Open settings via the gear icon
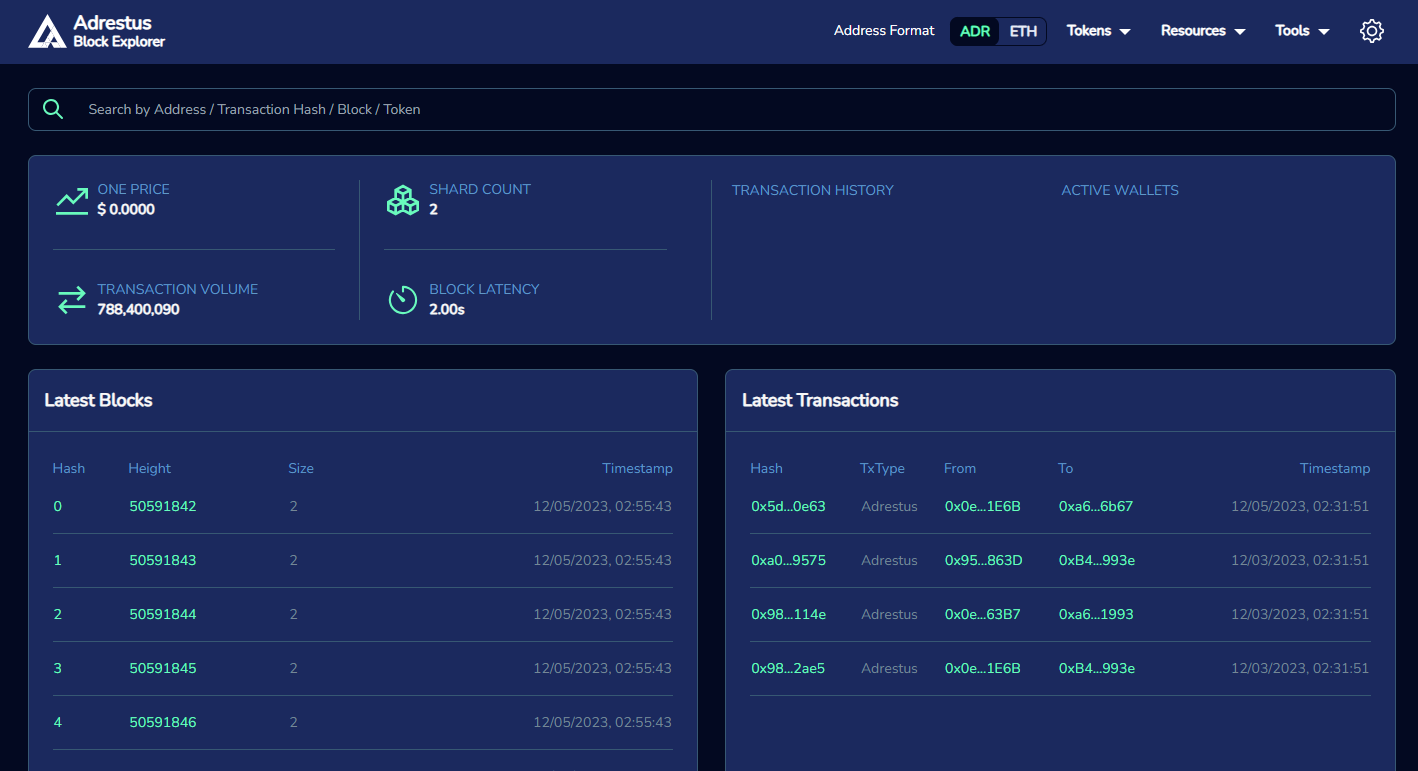Image resolution: width=1418 pixels, height=771 pixels. click(1372, 31)
